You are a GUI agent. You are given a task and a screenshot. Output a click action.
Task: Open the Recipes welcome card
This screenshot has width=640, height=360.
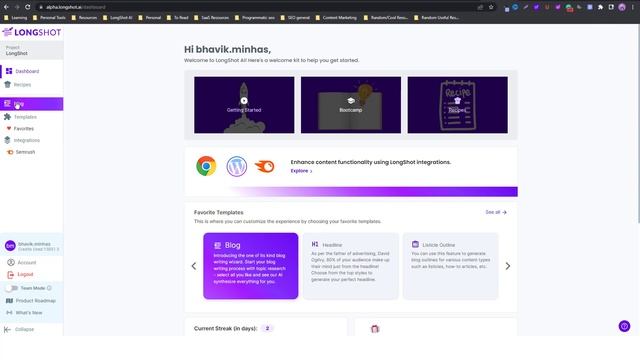click(458, 105)
